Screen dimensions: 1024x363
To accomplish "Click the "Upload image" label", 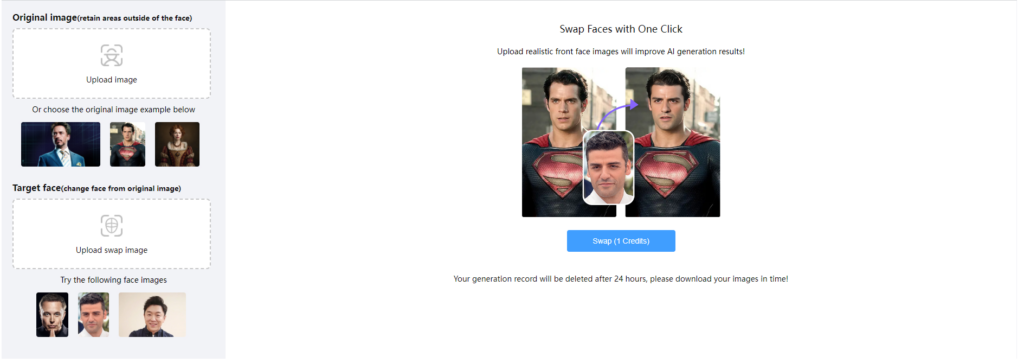I will click(112, 80).
